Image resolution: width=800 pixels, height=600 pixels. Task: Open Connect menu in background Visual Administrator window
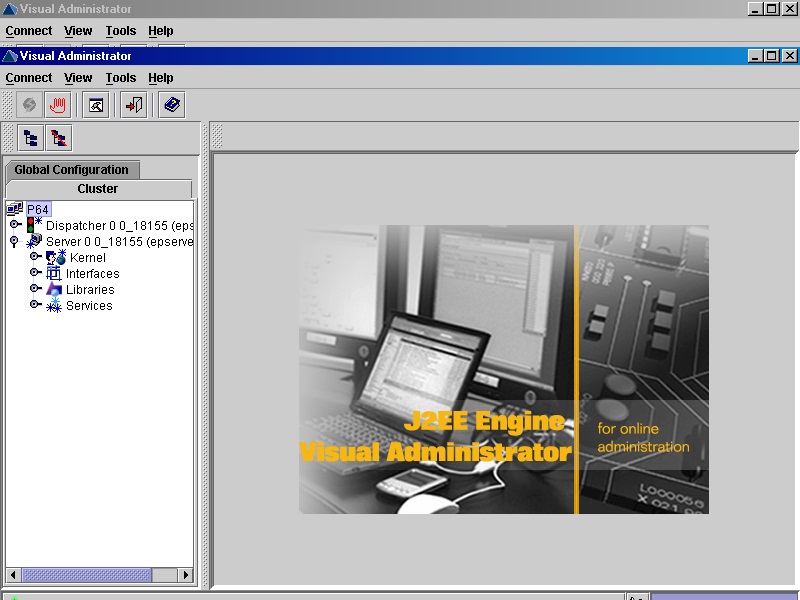[29, 31]
